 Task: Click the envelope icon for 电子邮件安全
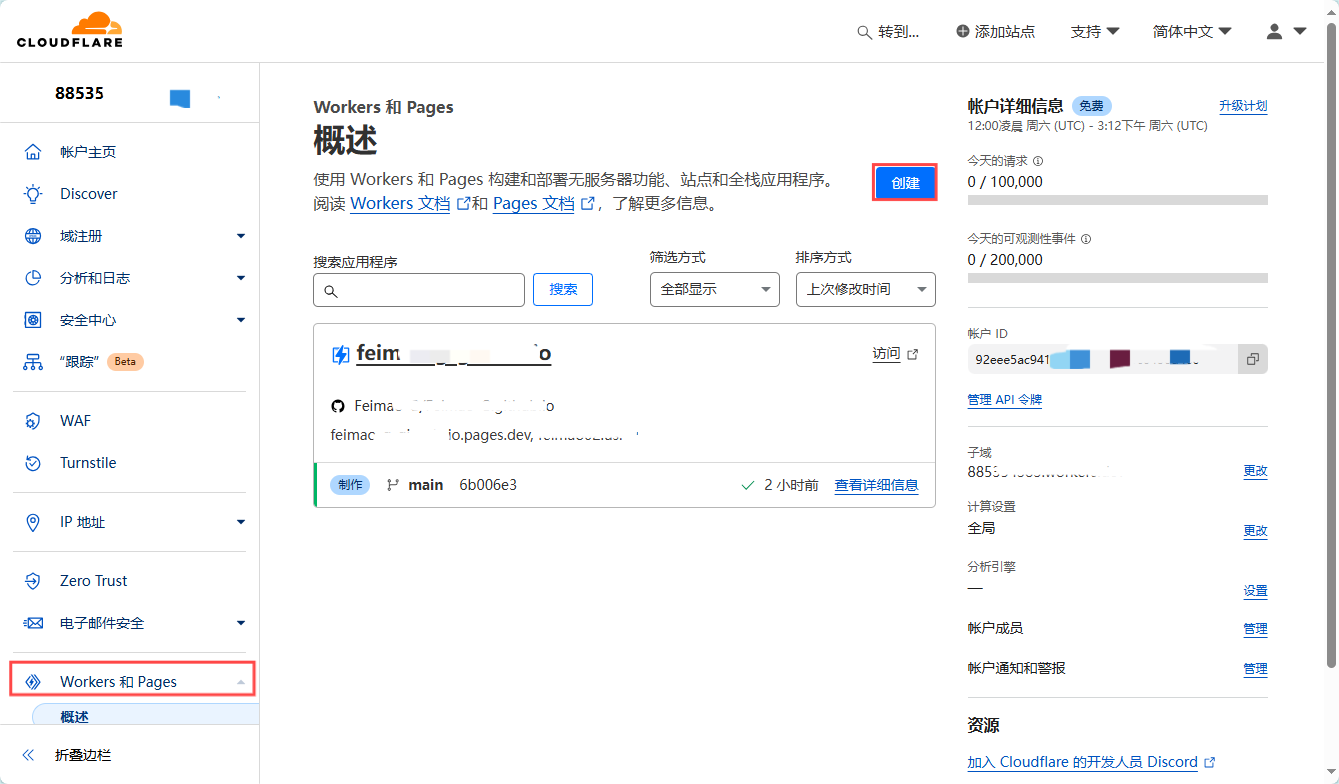pyautogui.click(x=33, y=623)
